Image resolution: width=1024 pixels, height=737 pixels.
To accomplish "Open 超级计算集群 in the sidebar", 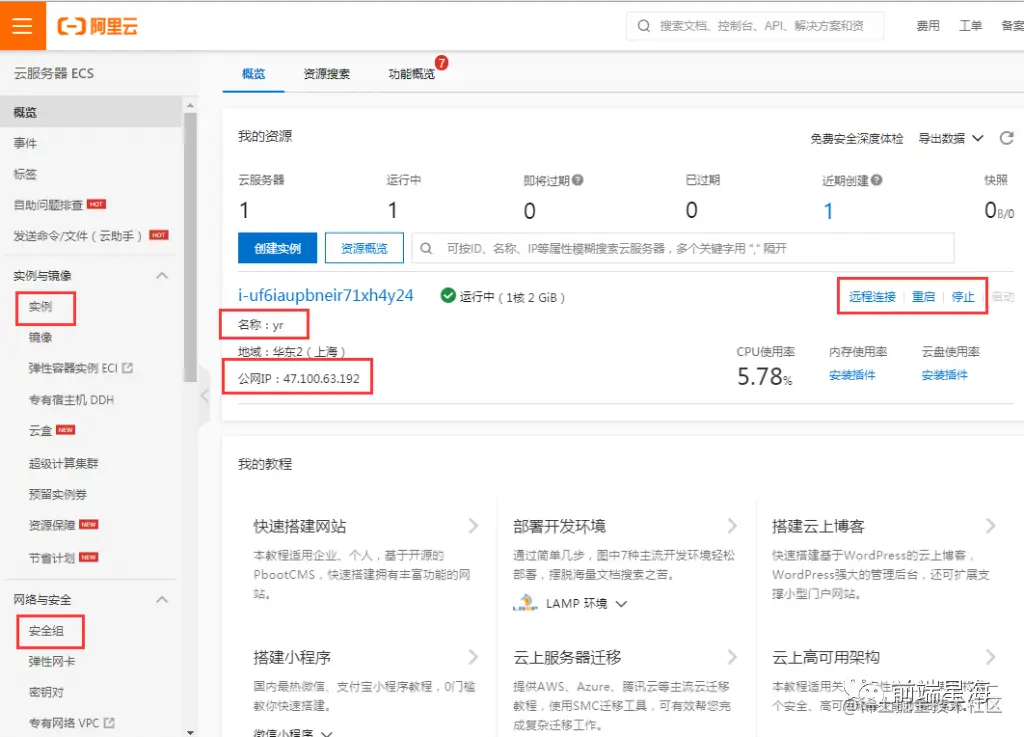I will pyautogui.click(x=63, y=463).
